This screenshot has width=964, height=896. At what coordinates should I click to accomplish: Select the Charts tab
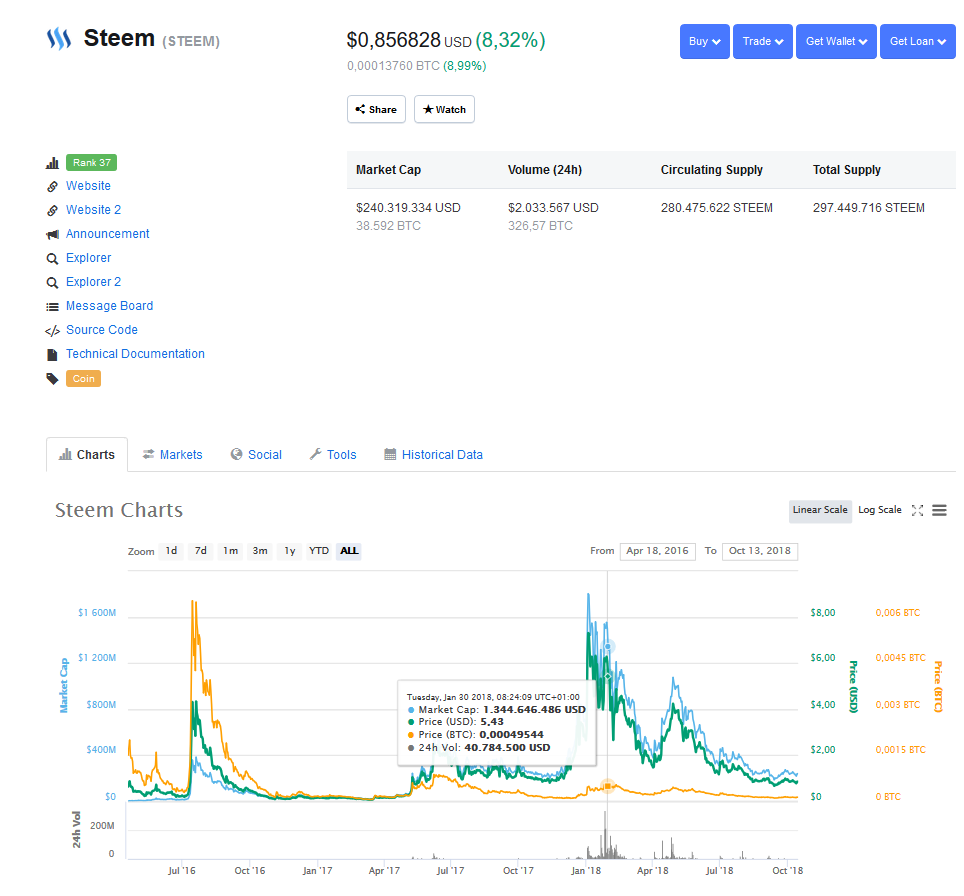pyautogui.click(x=87, y=455)
